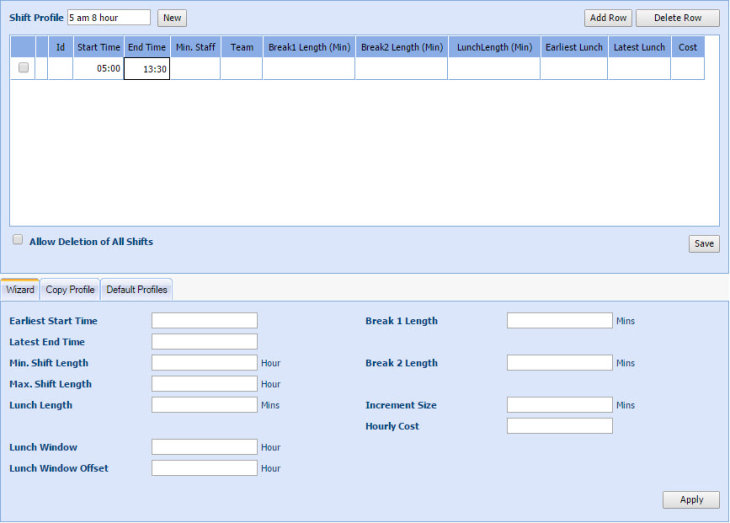
Task: Click the Shift Profile name field
Action: pos(109,18)
